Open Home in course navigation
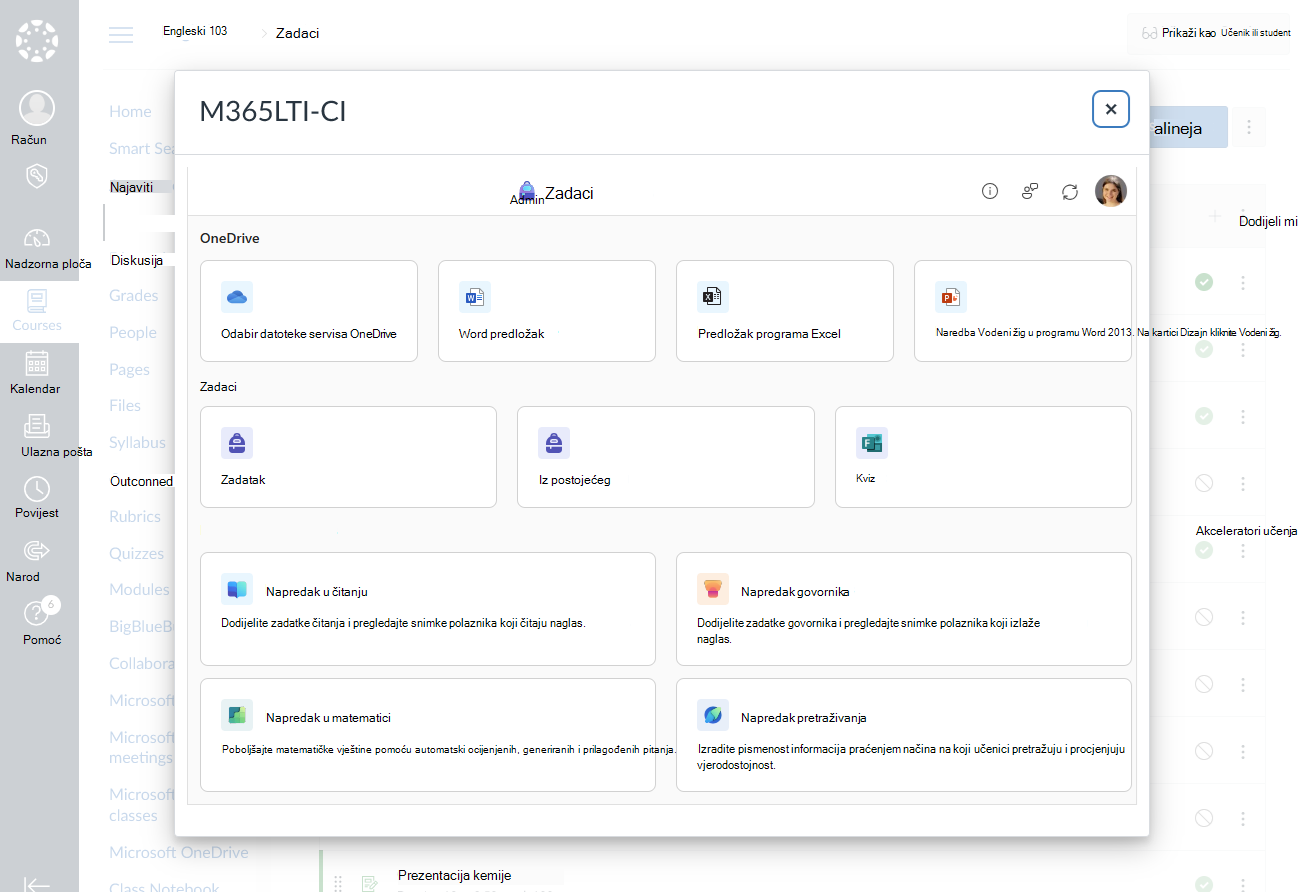Viewport: 1298px width, 892px height. [x=130, y=112]
